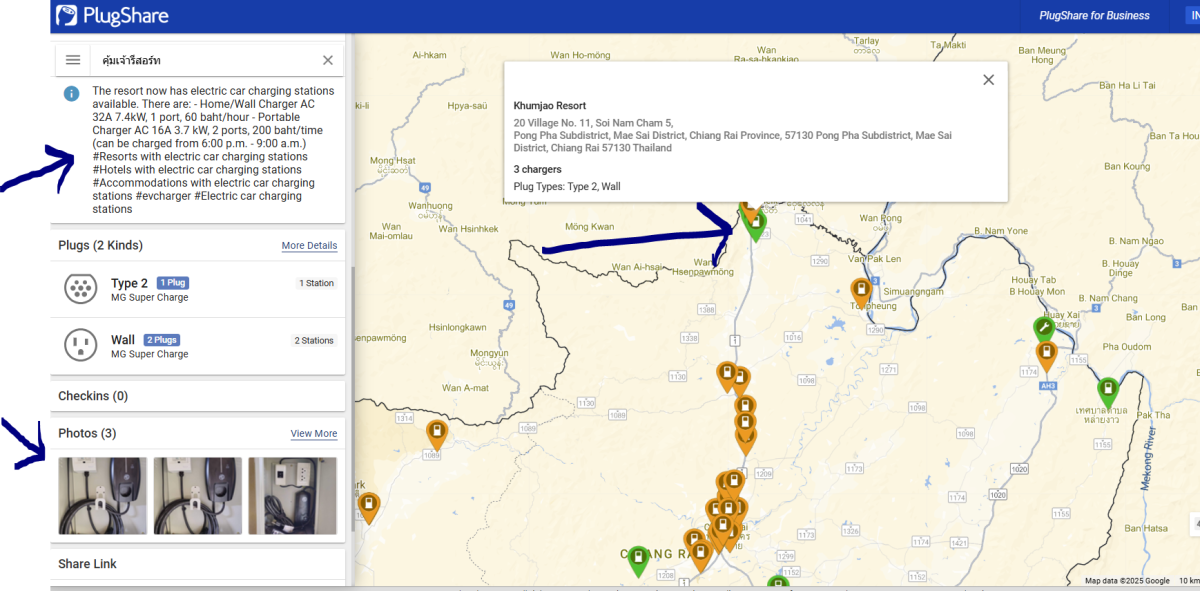Click the Möng Kwan map label
The width and height of the screenshot is (1200, 591).
click(590, 227)
